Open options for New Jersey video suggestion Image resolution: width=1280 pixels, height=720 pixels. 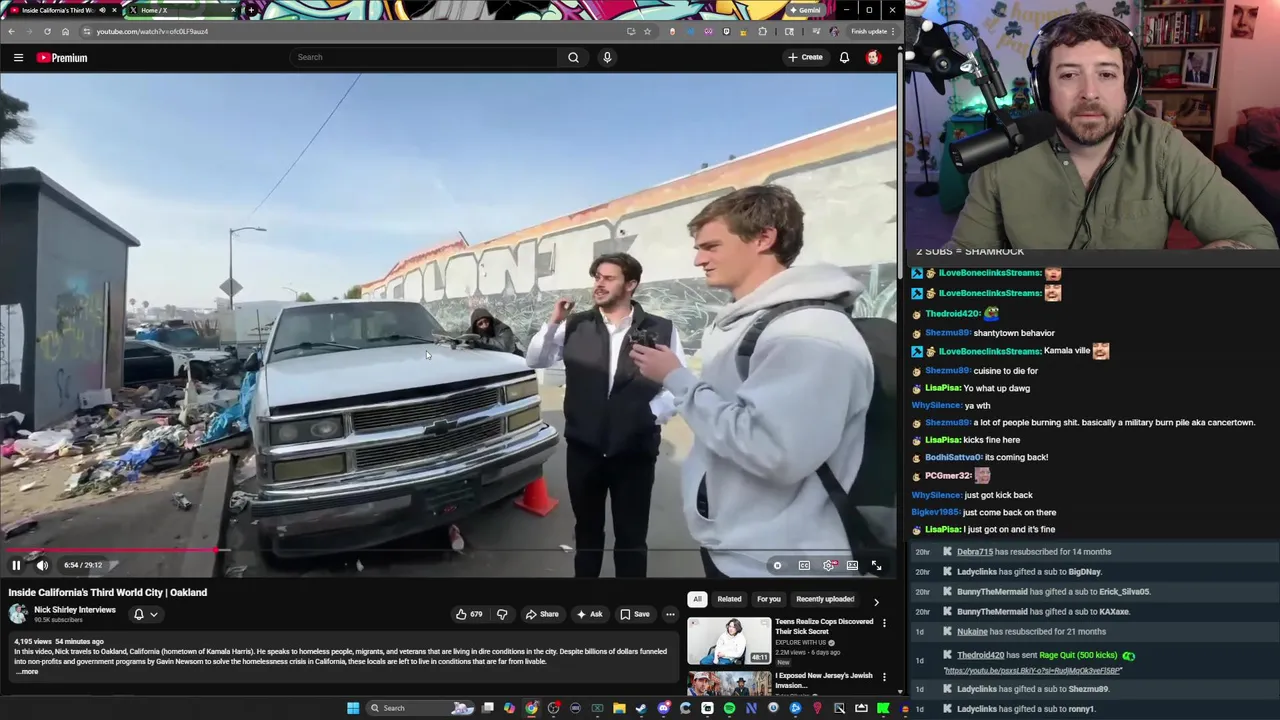coord(884,677)
